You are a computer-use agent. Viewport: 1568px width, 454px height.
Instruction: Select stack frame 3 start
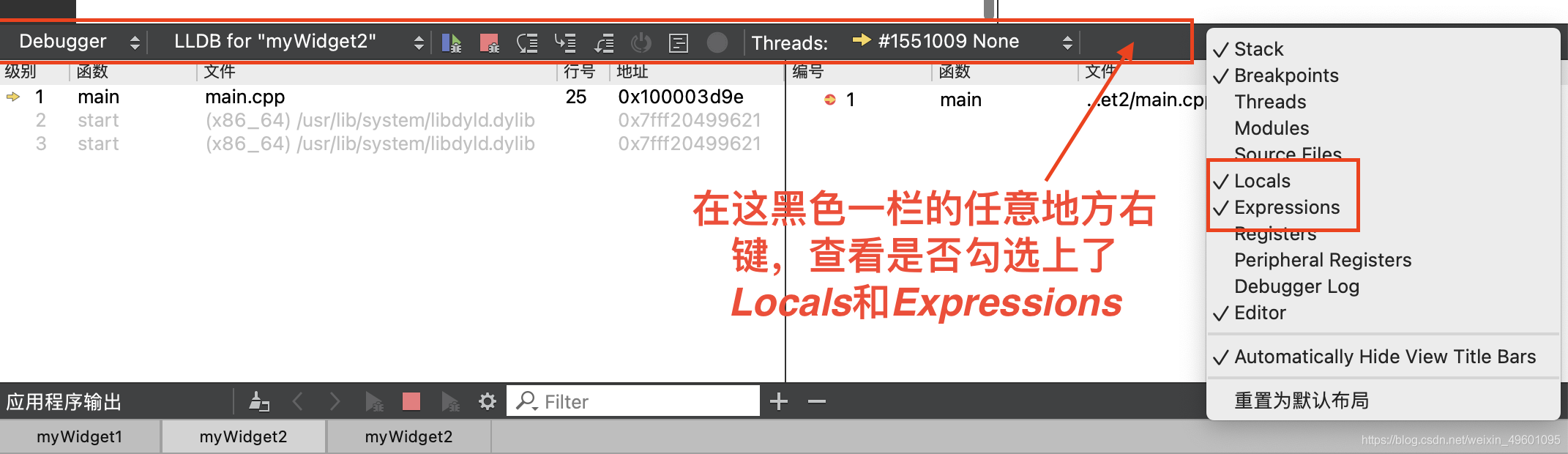coord(392,144)
